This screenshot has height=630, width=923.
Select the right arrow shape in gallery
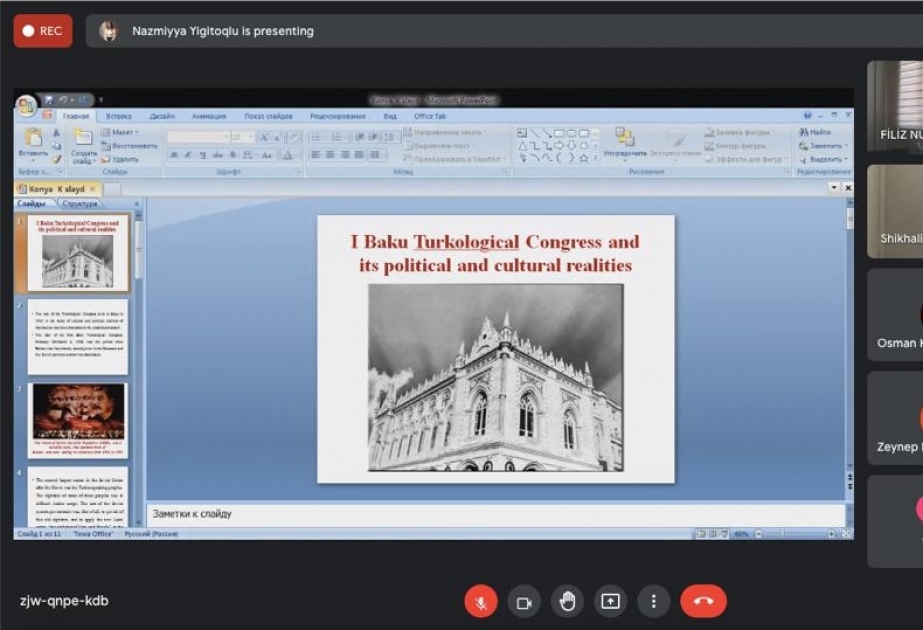pyautogui.click(x=559, y=146)
